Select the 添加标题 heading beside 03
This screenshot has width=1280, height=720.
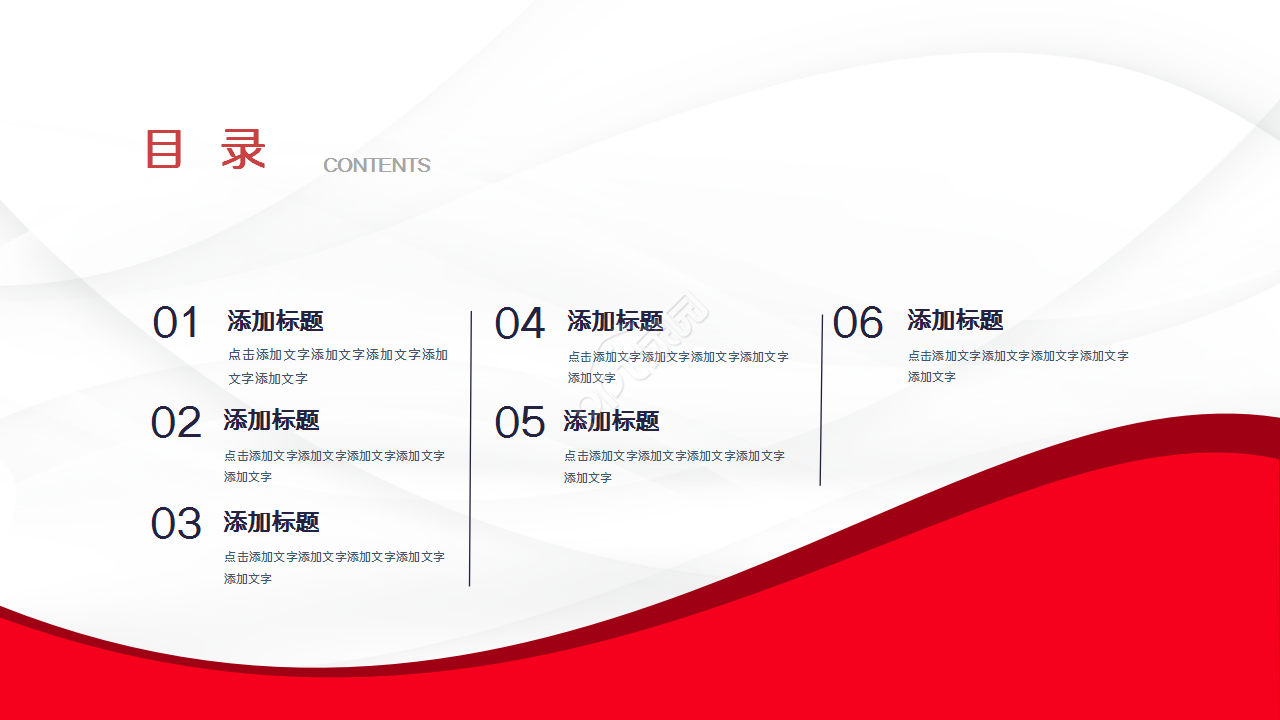point(271,521)
